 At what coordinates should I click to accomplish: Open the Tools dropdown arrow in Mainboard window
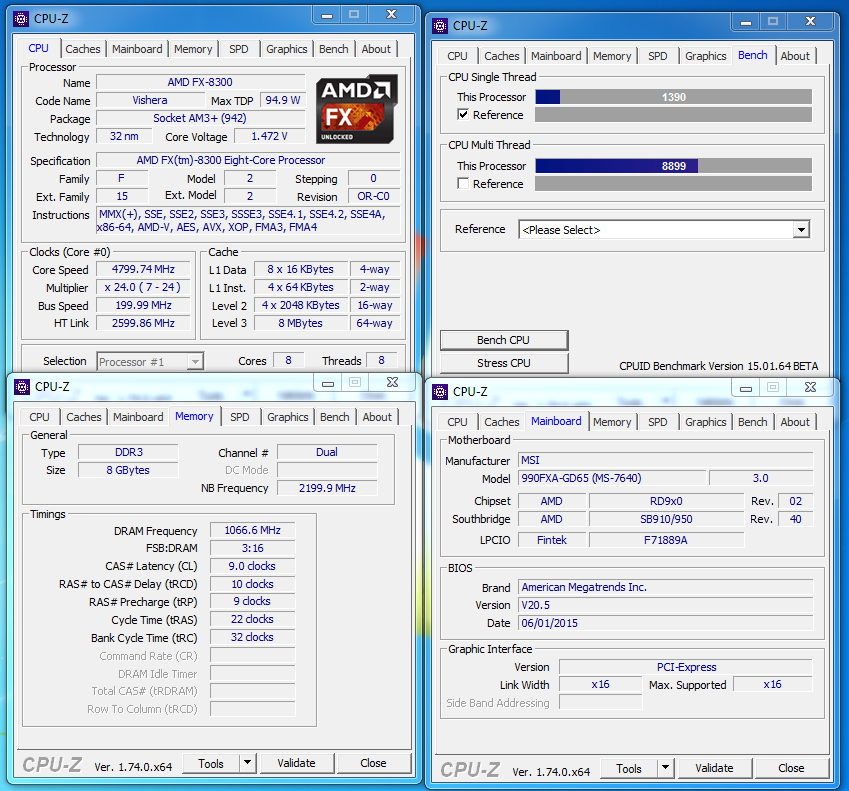point(665,768)
